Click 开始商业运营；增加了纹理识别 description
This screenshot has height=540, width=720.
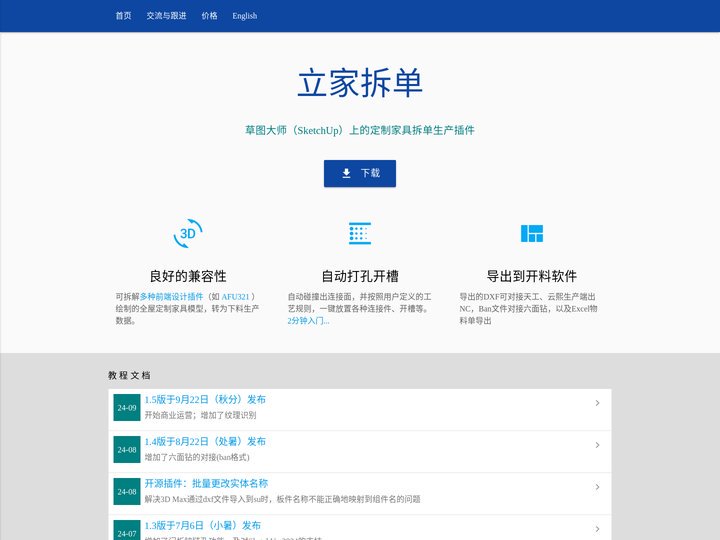[200, 415]
